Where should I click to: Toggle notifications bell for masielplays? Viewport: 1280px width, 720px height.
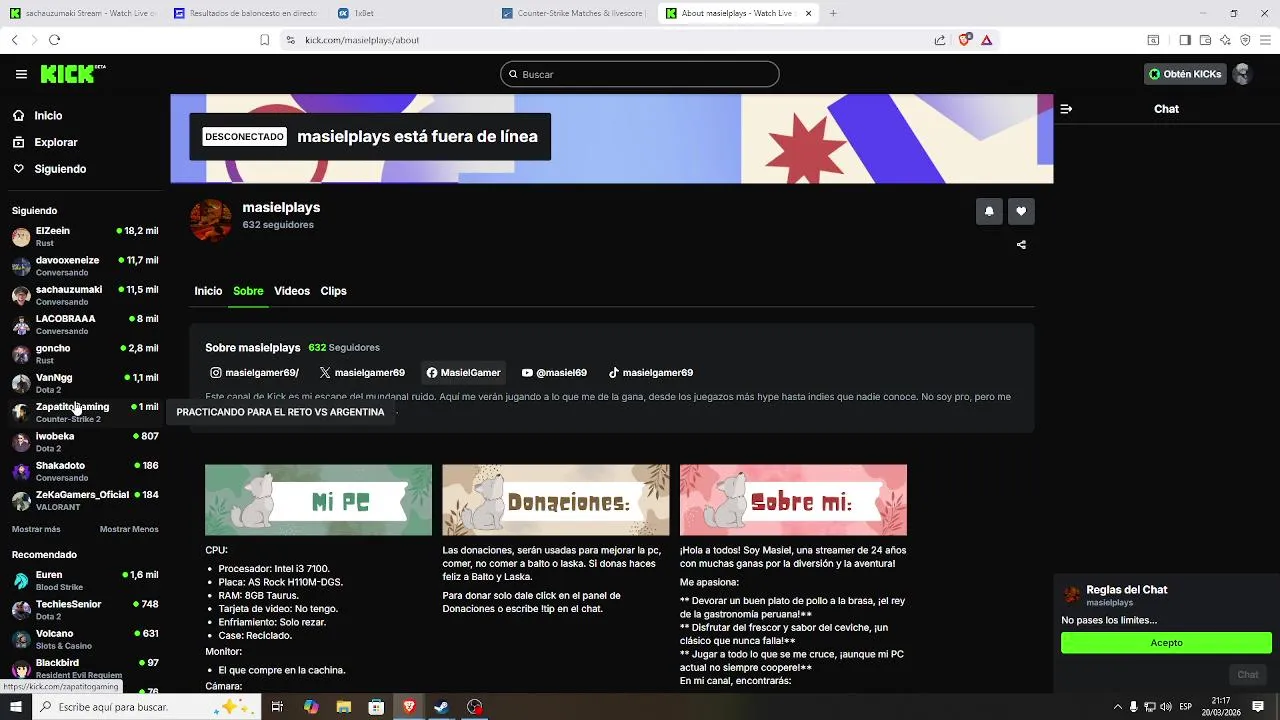[x=989, y=211]
